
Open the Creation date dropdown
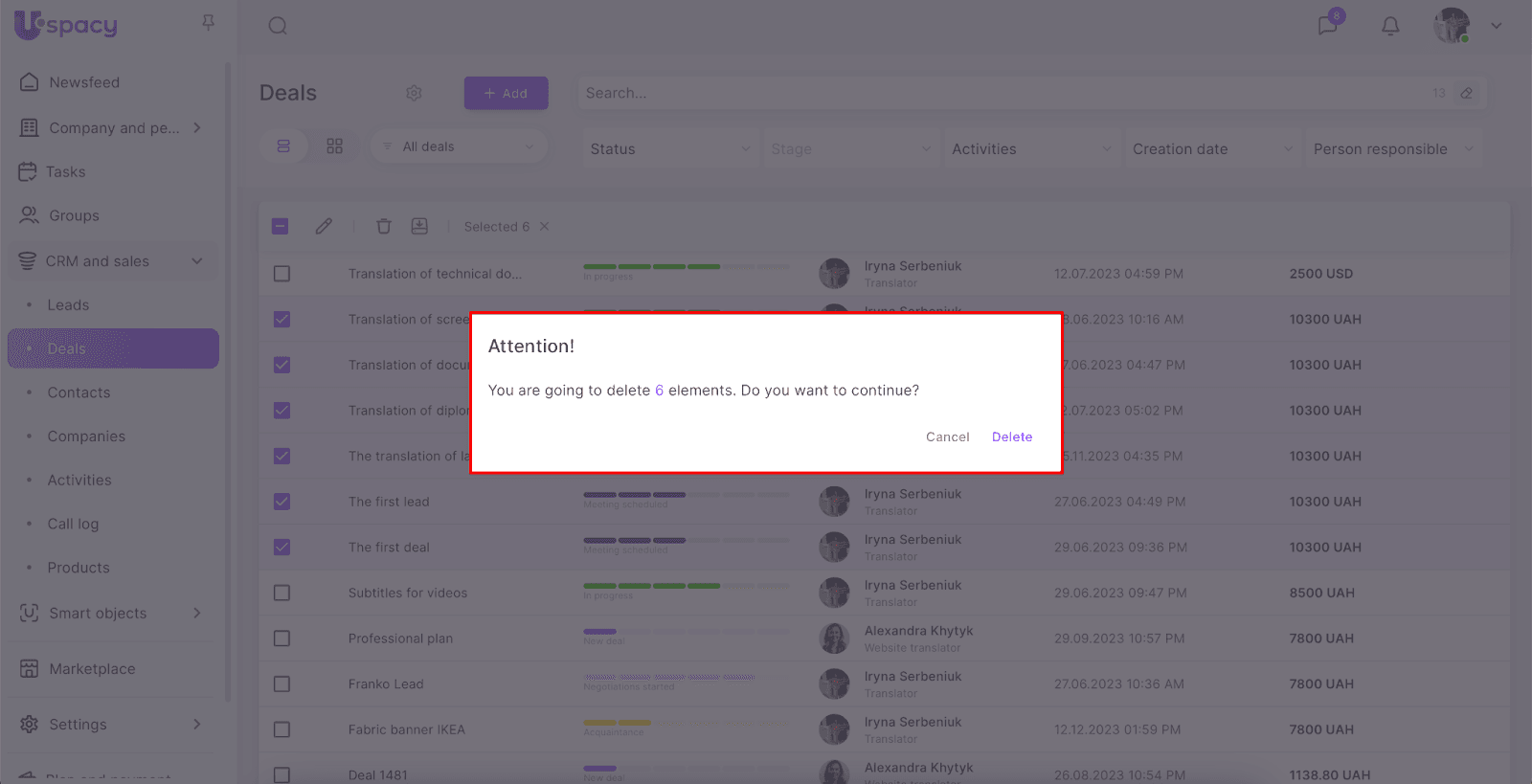[x=1213, y=148]
